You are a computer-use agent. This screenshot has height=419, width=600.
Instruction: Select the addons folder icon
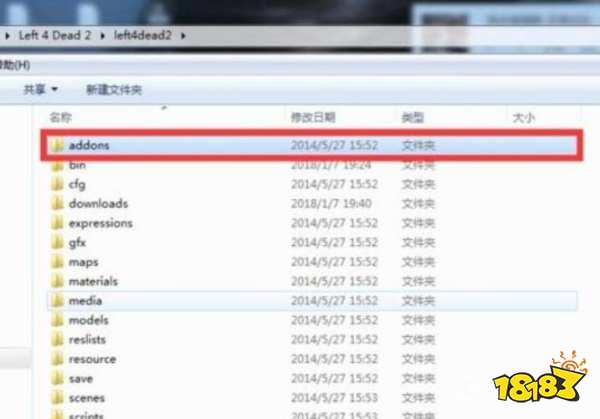pyautogui.click(x=57, y=145)
